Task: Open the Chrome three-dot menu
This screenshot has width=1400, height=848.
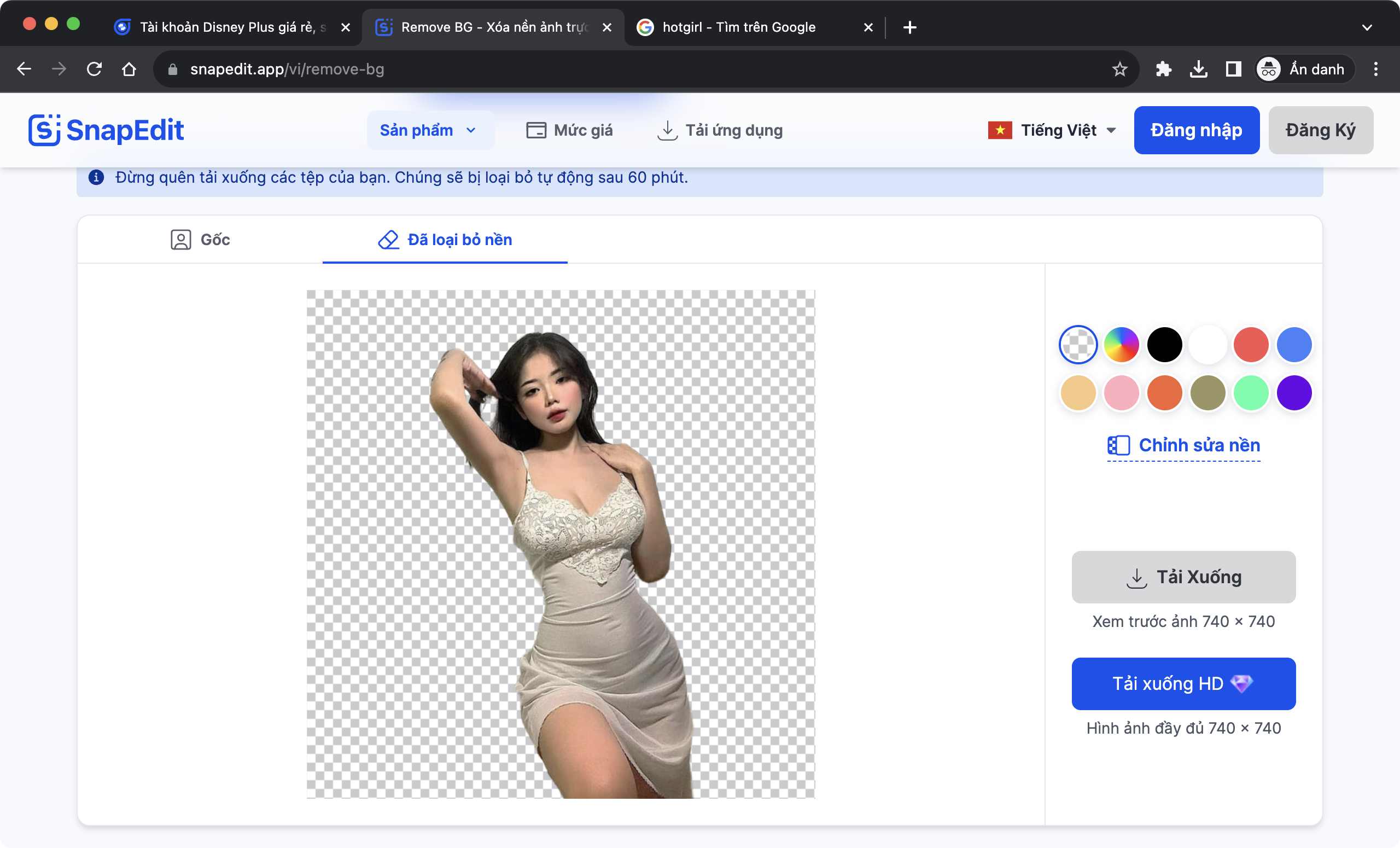Action: coord(1375,69)
